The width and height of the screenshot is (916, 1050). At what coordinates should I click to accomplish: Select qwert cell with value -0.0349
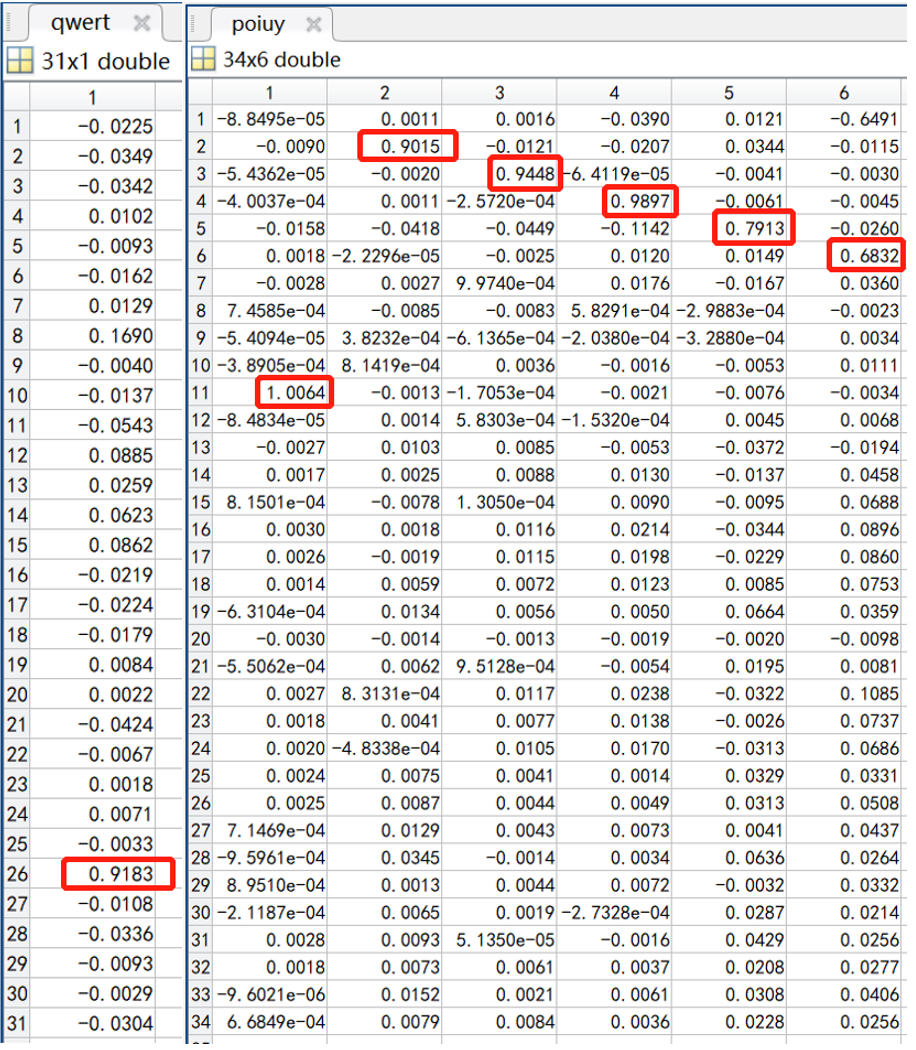click(93, 156)
